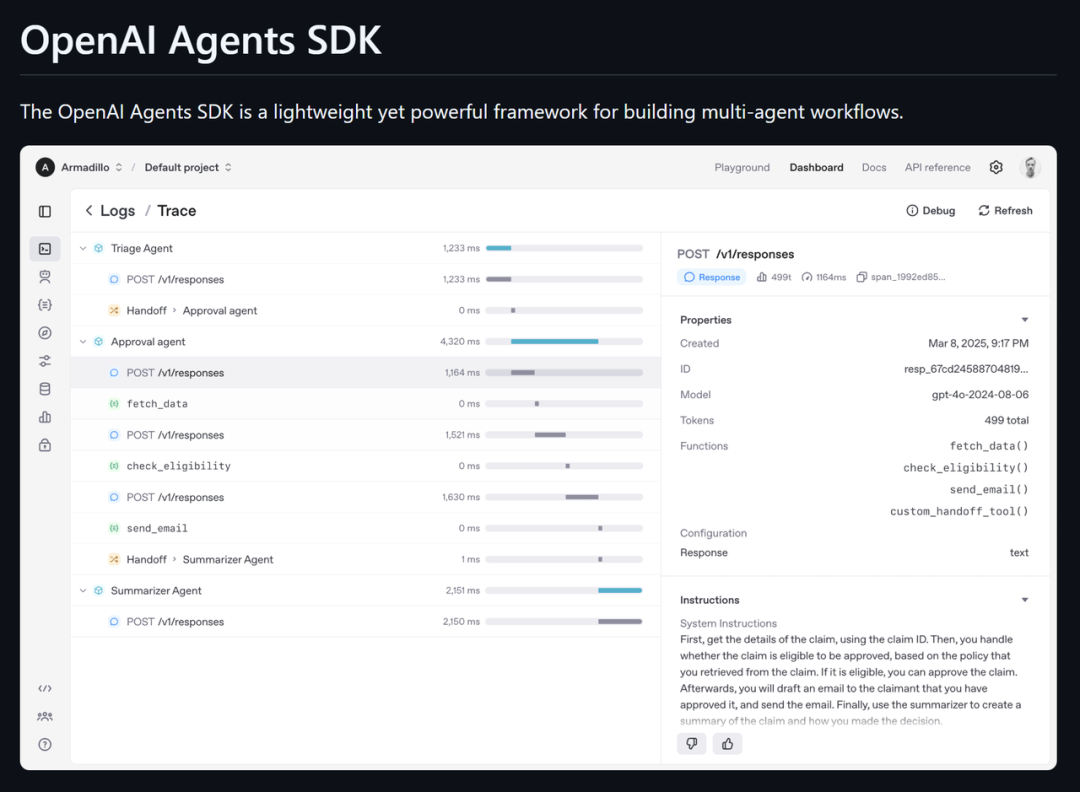The image size is (1080, 792).
Task: Select the send_email span row
Action: click(366, 528)
